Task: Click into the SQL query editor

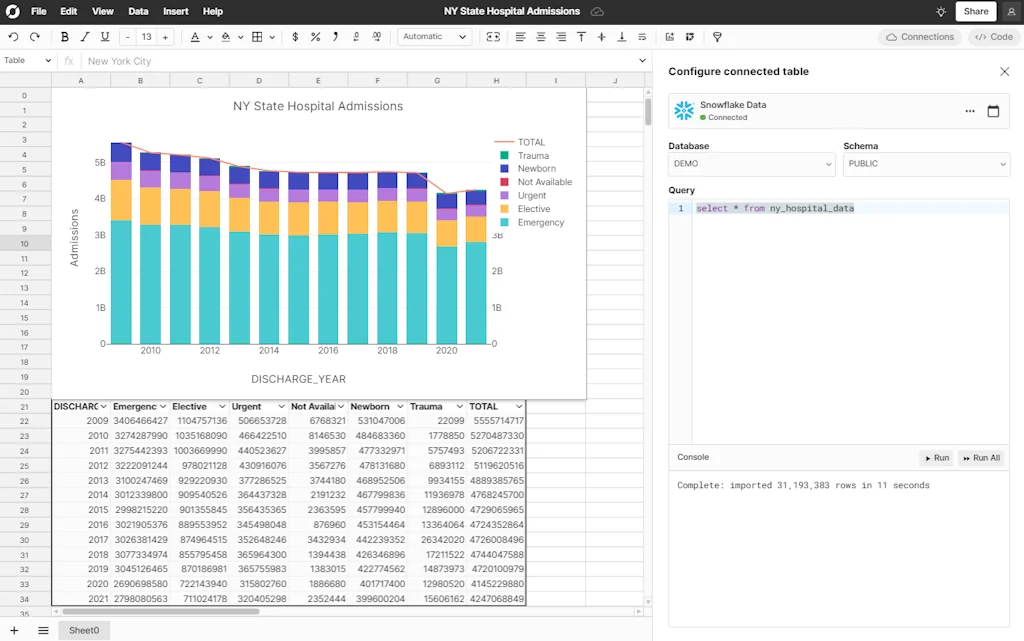Action: coord(850,300)
